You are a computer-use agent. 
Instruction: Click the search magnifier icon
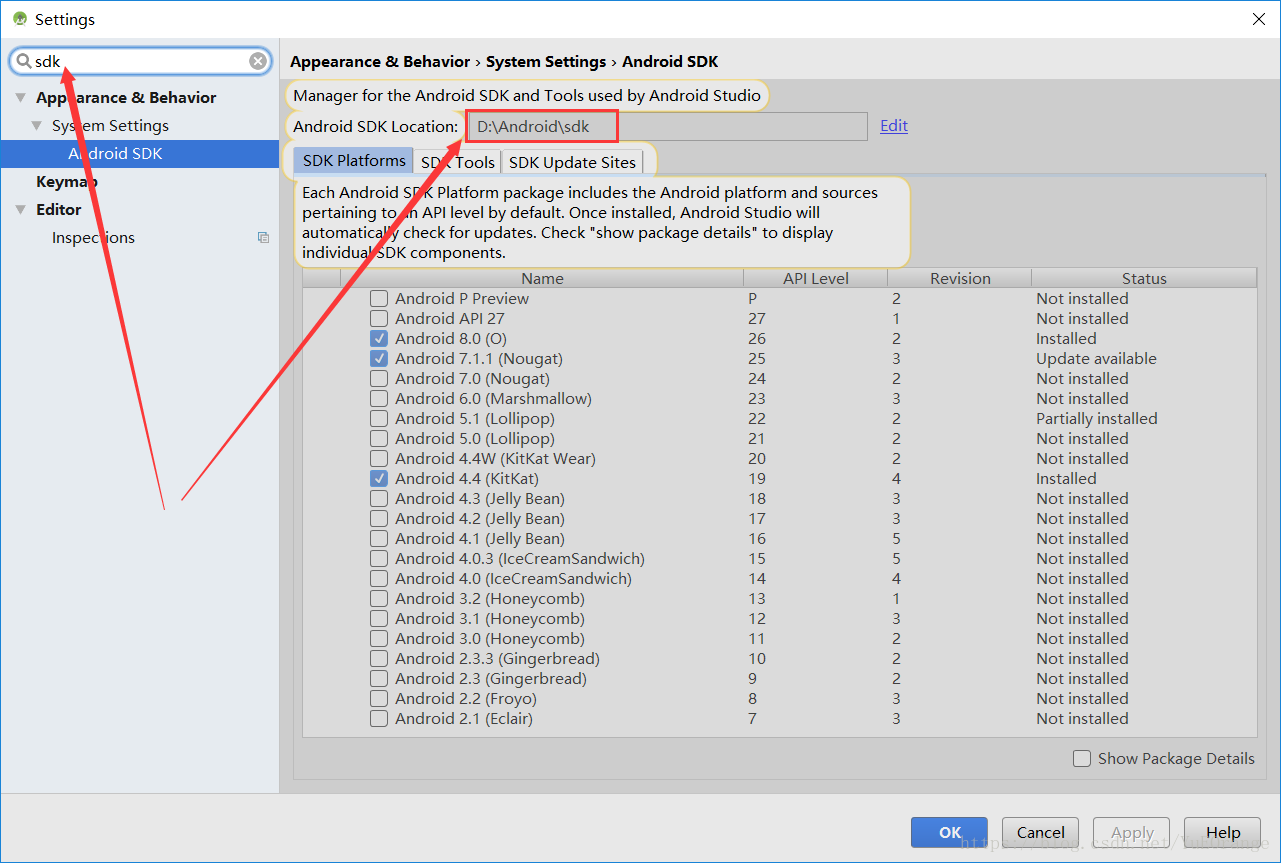(23, 61)
